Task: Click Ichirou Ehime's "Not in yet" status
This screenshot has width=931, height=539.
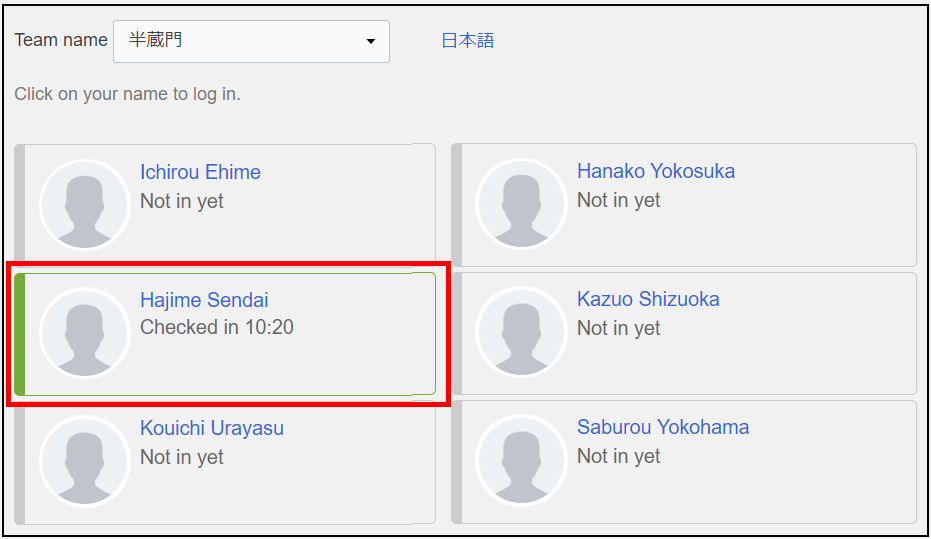Action: [182, 201]
